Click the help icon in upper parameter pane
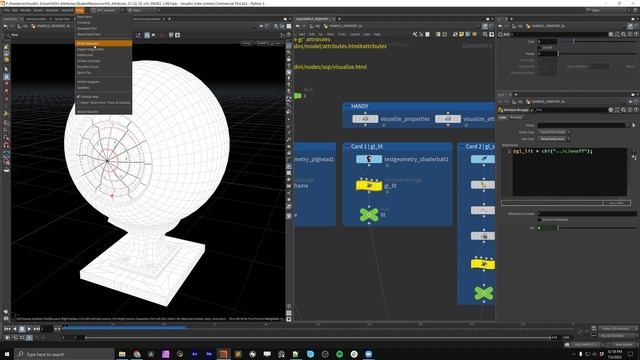This screenshot has height=360, width=640. click(636, 35)
